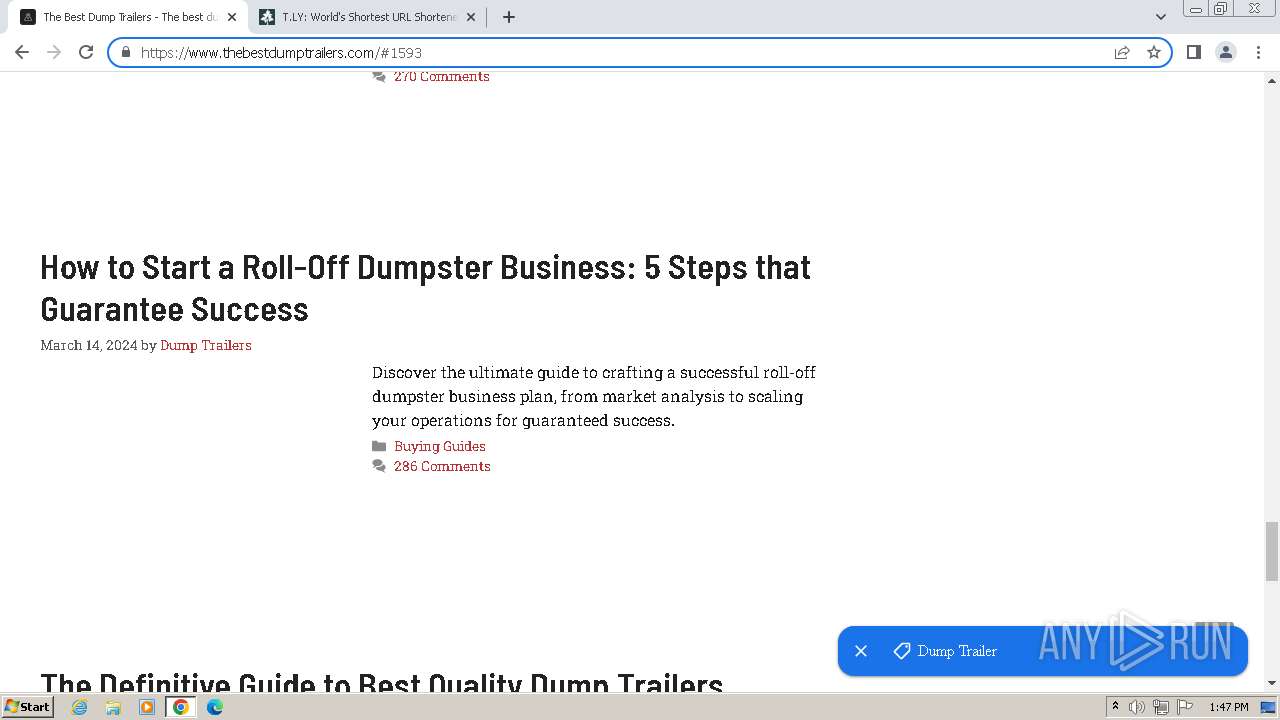
Task: Open the Windows Start menu
Action: pyautogui.click(x=28, y=707)
